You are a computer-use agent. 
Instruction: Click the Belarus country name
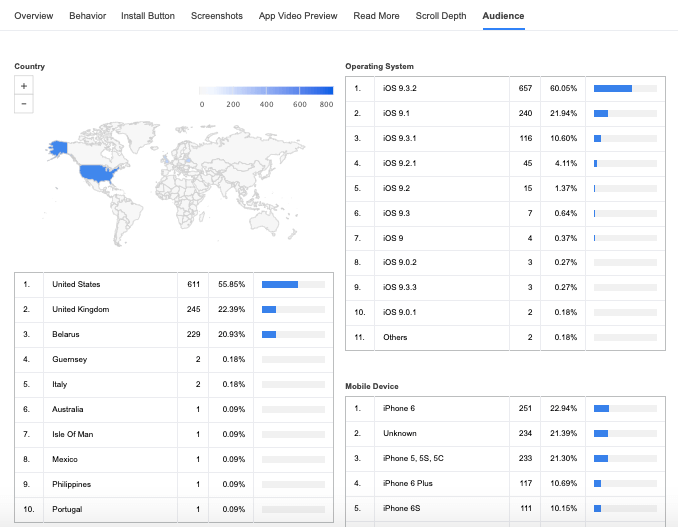[x=66, y=334]
